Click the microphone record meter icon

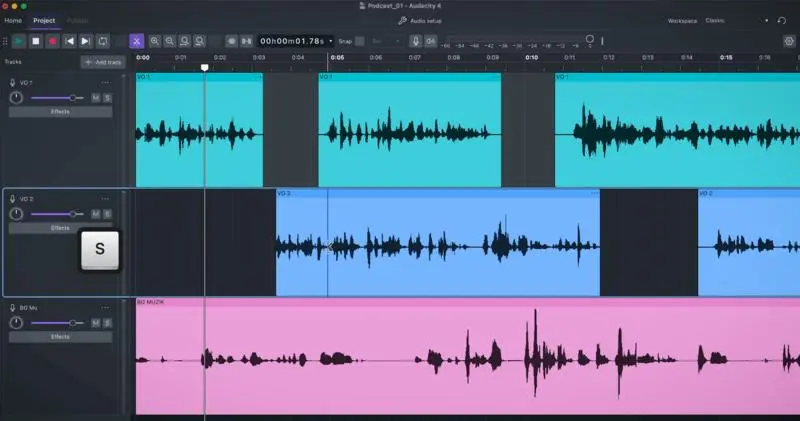(415, 41)
